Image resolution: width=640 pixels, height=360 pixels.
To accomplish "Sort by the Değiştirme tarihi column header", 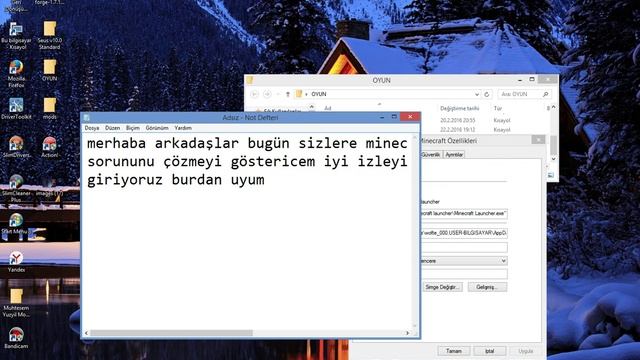I will 460,109.
